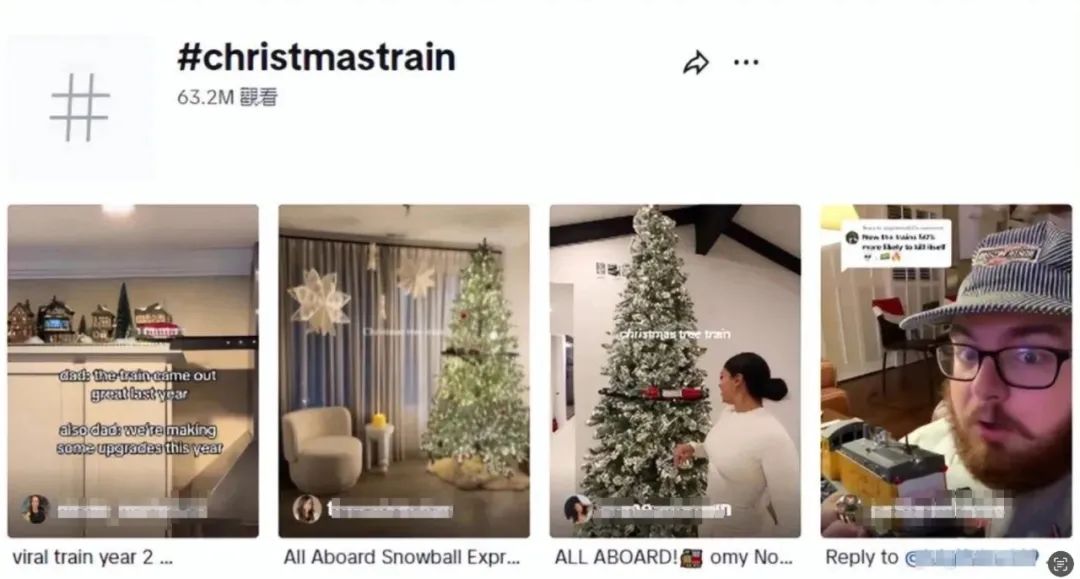Play the woman with flocked tree video
The width and height of the screenshot is (1080, 579).
point(675,370)
